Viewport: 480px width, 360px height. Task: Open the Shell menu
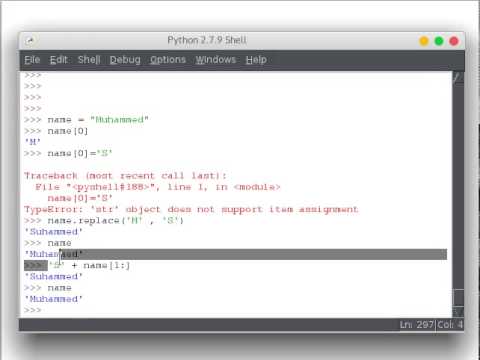pyautogui.click(x=89, y=60)
